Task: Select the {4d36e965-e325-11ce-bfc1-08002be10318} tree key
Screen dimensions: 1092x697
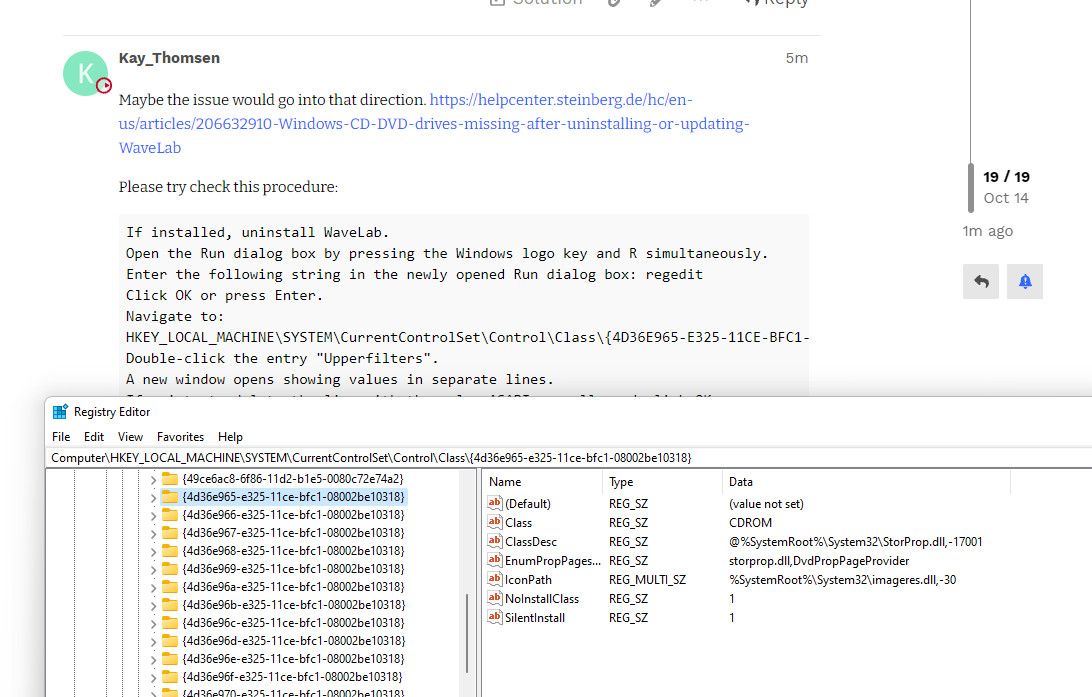Action: [x=293, y=496]
